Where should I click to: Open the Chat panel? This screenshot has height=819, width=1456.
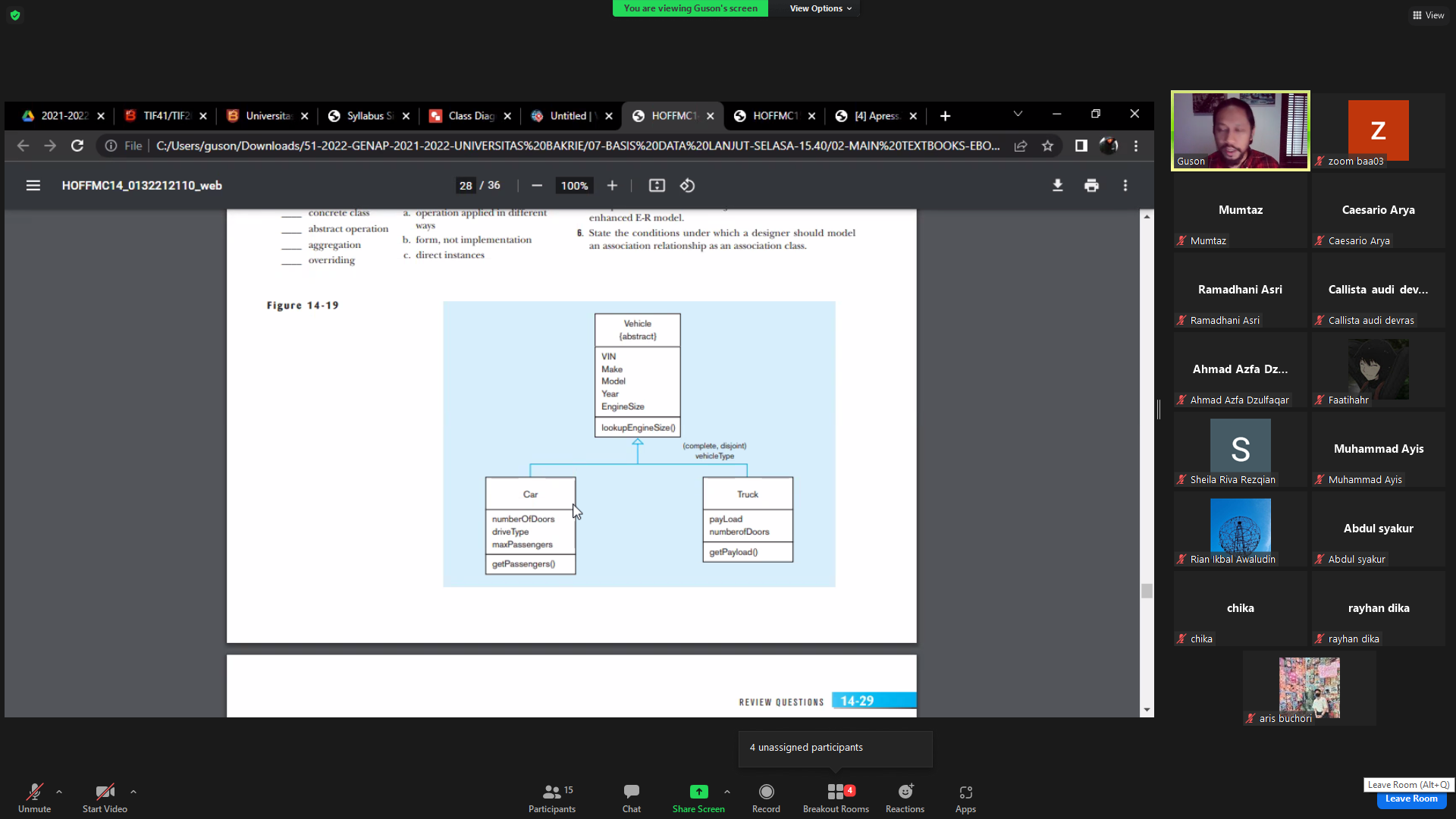(x=632, y=799)
